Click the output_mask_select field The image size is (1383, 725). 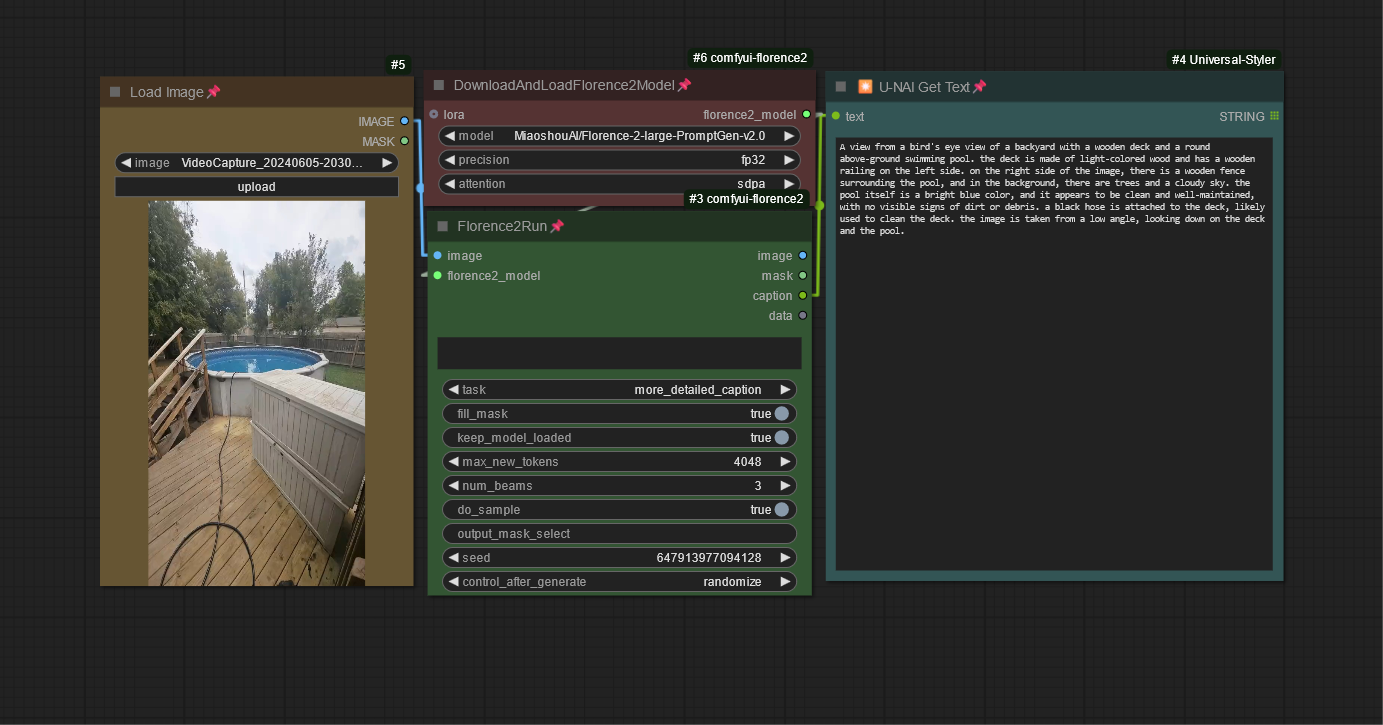619,534
